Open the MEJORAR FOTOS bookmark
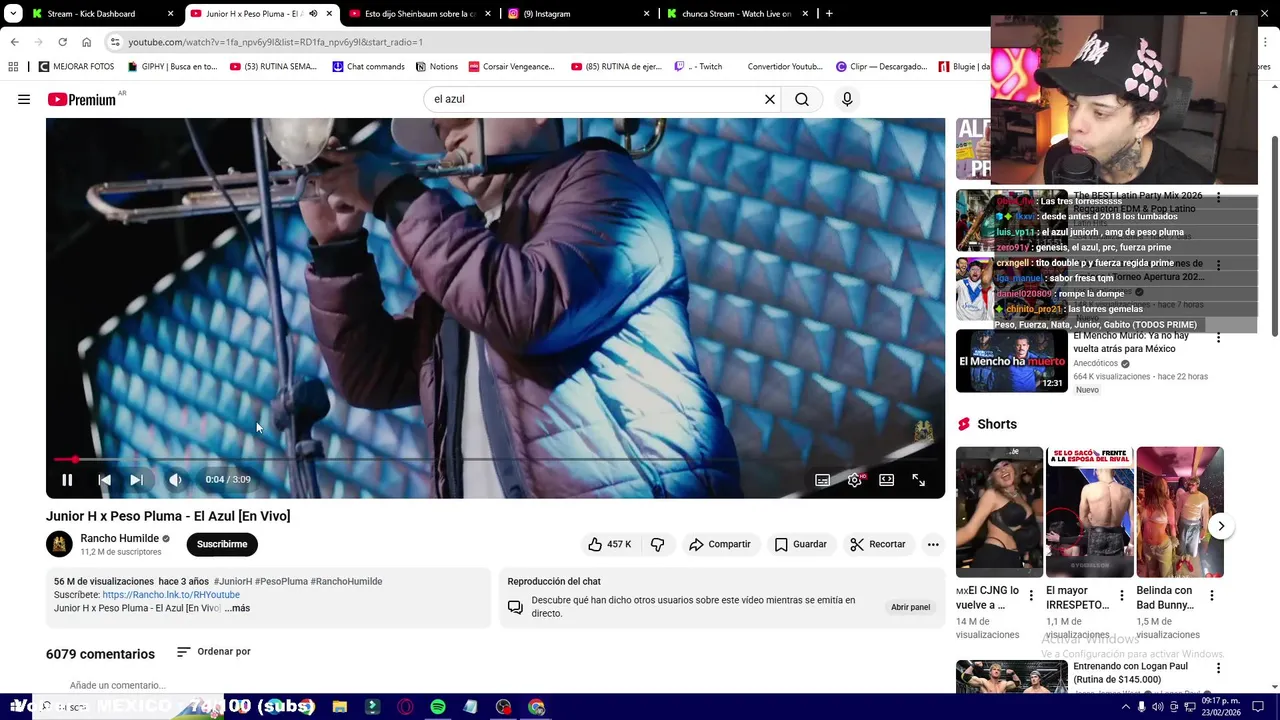 pyautogui.click(x=76, y=67)
